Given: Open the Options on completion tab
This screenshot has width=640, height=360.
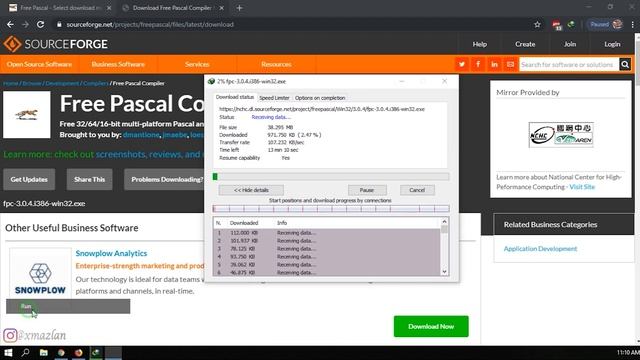Looking at the screenshot, I should pyautogui.click(x=320, y=98).
